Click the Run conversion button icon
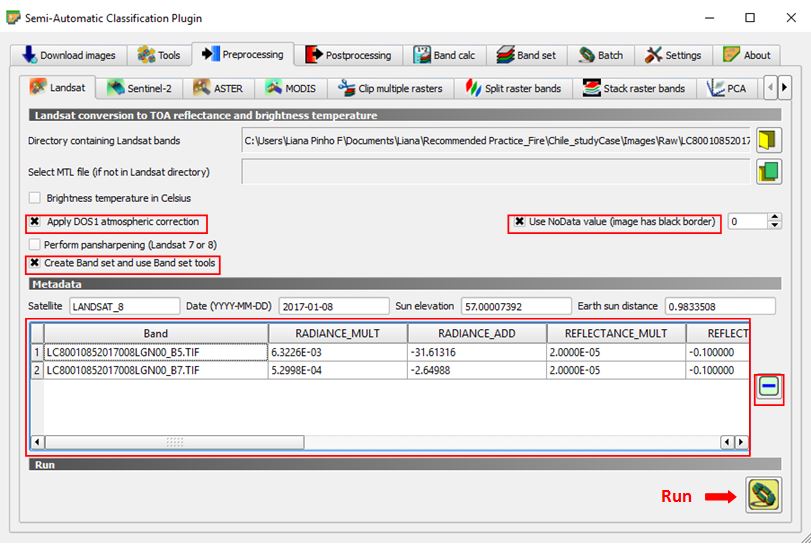Viewport: 811px width, 545px height. tap(763, 496)
